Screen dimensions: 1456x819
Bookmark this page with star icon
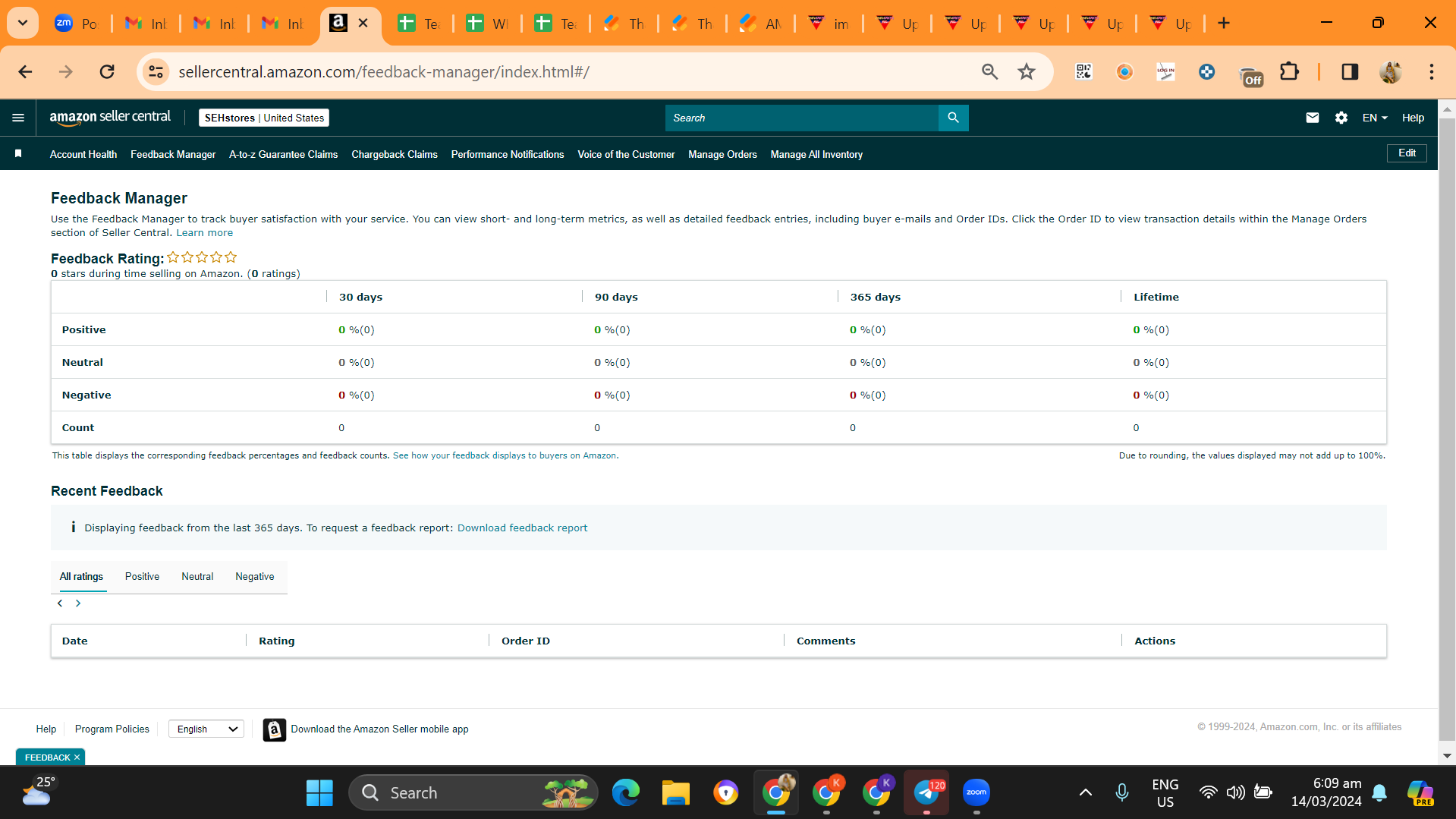click(x=1026, y=71)
